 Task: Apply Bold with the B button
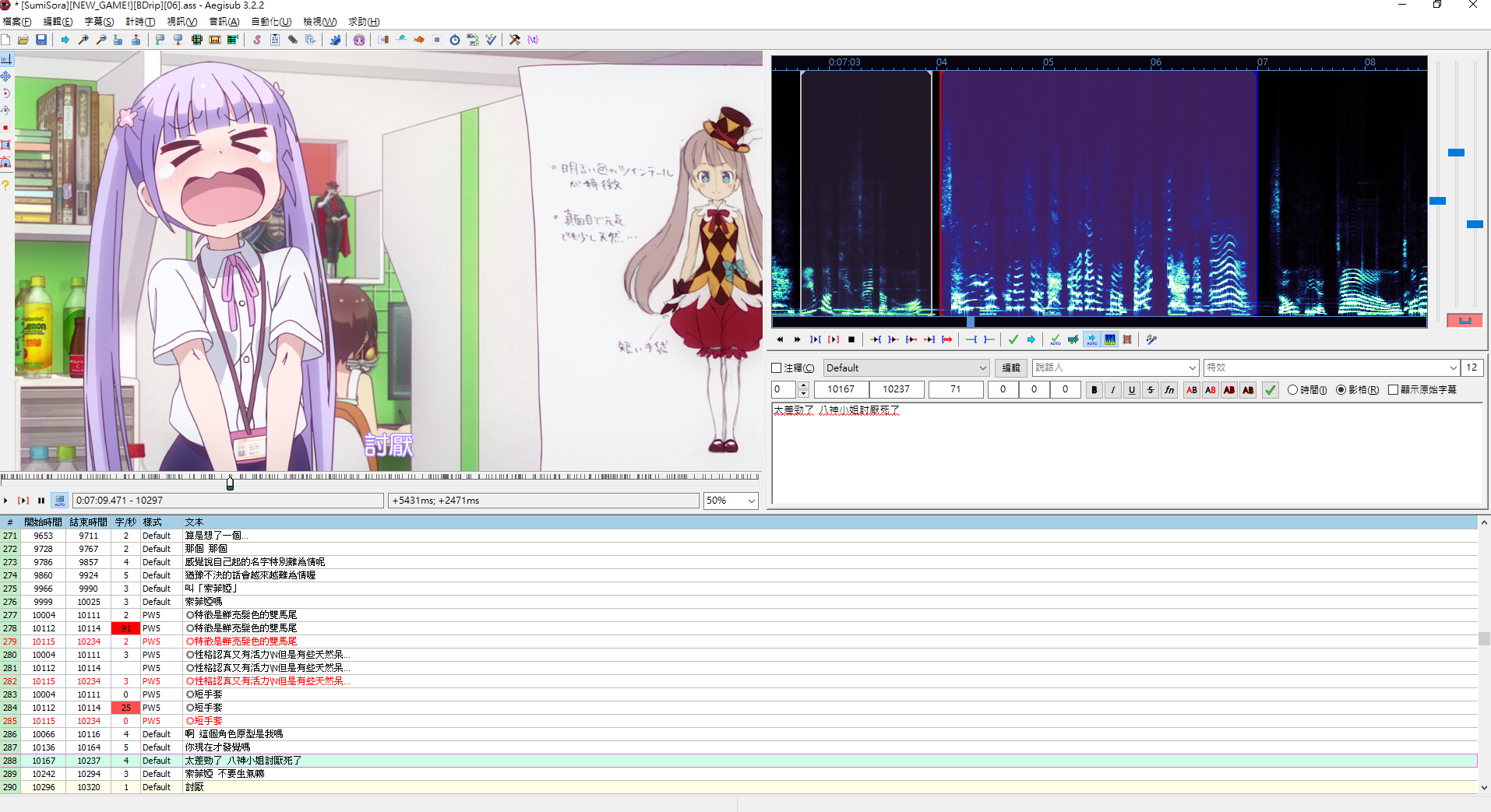click(1094, 390)
